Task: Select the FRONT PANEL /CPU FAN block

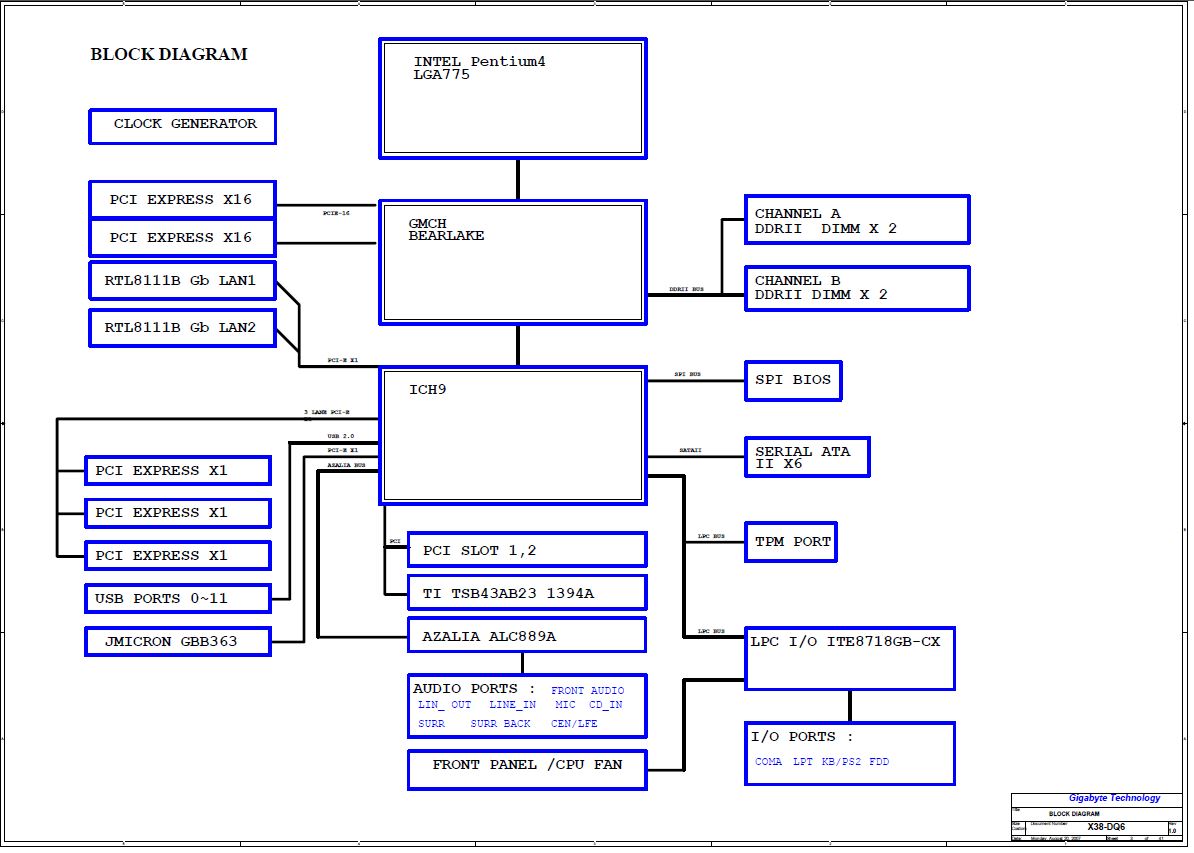Action: tap(527, 769)
